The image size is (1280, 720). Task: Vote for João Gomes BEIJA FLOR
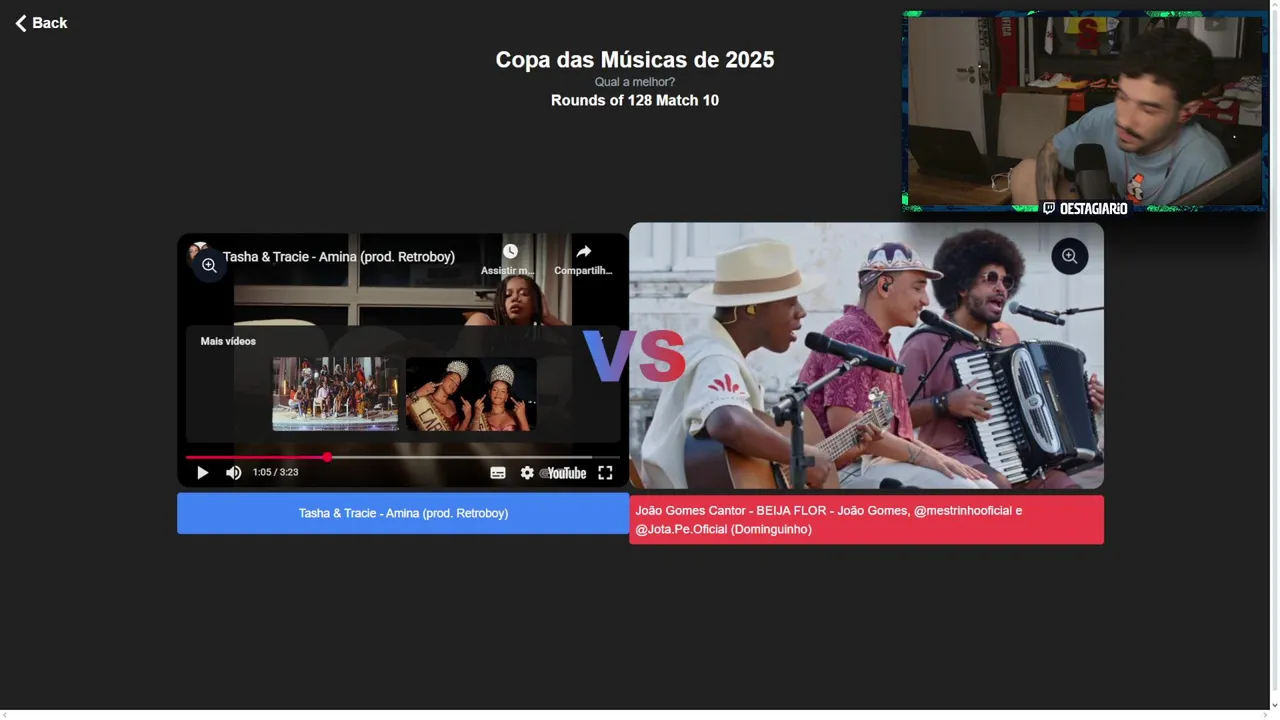pyautogui.click(x=867, y=520)
